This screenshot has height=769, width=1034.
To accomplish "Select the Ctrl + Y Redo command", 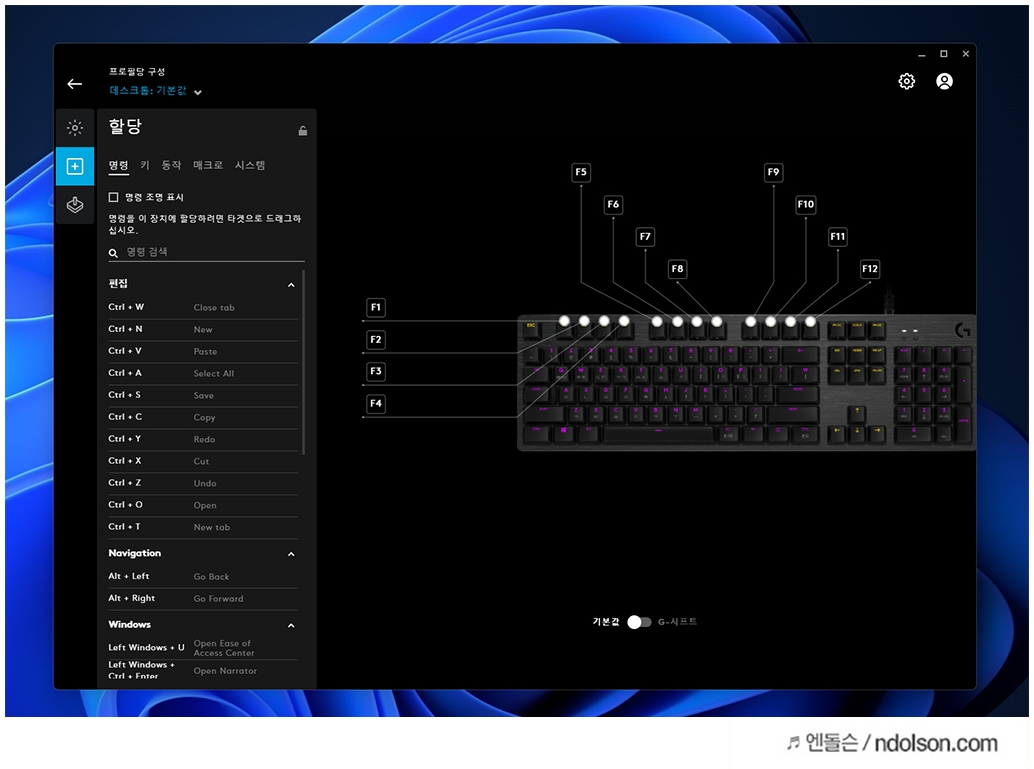I will (203, 439).
